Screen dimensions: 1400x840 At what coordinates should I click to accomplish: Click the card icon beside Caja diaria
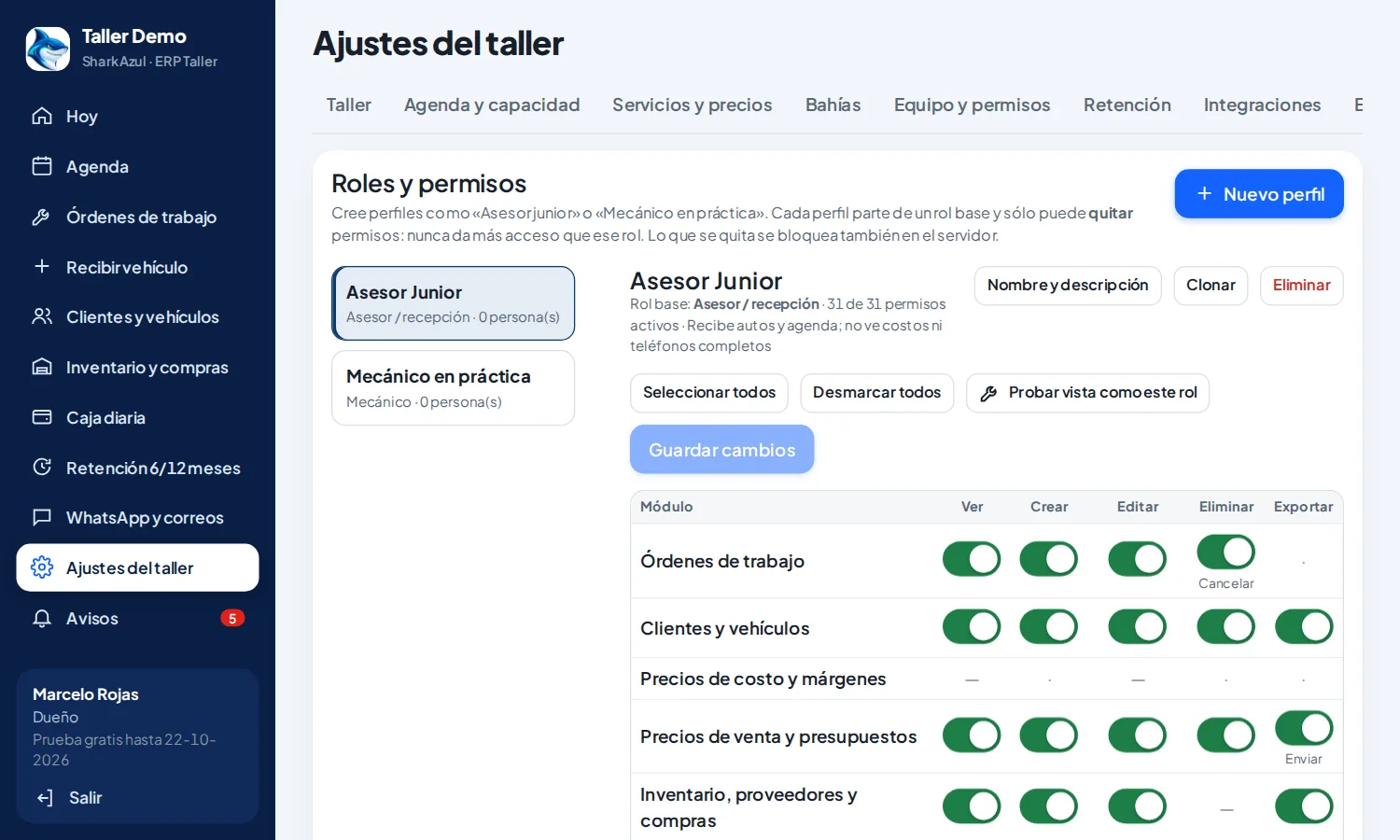pos(42,417)
